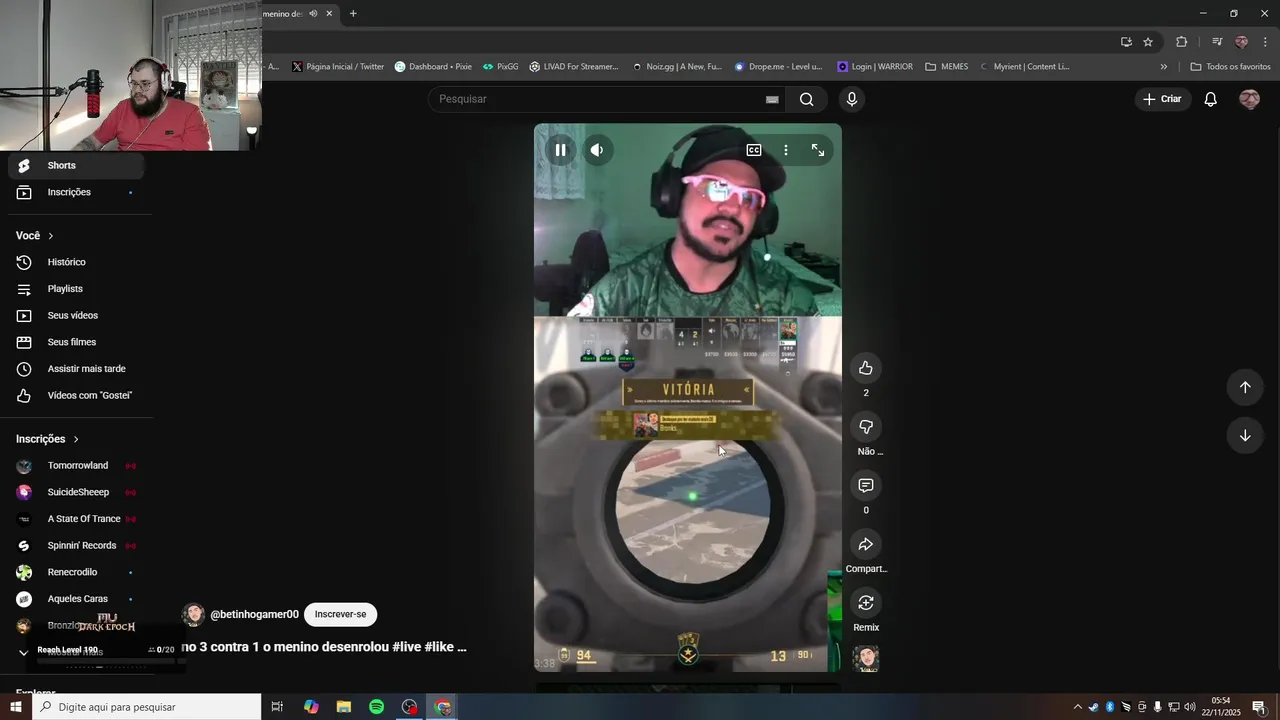Image resolution: width=1280 pixels, height=720 pixels.
Task: Open the Tomorrowland channel subscription
Action: (x=78, y=466)
